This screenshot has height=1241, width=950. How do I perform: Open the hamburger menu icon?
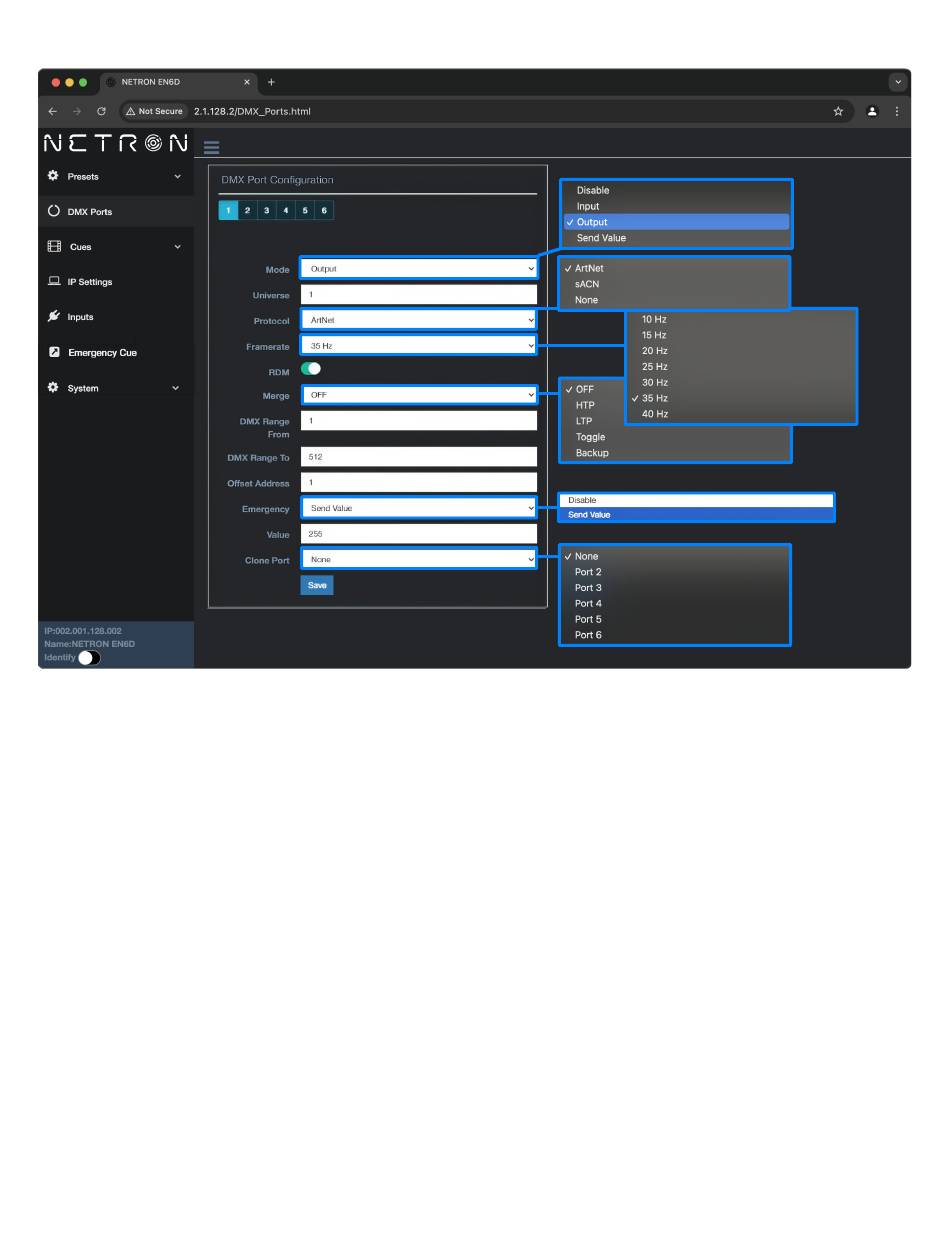(x=211, y=147)
